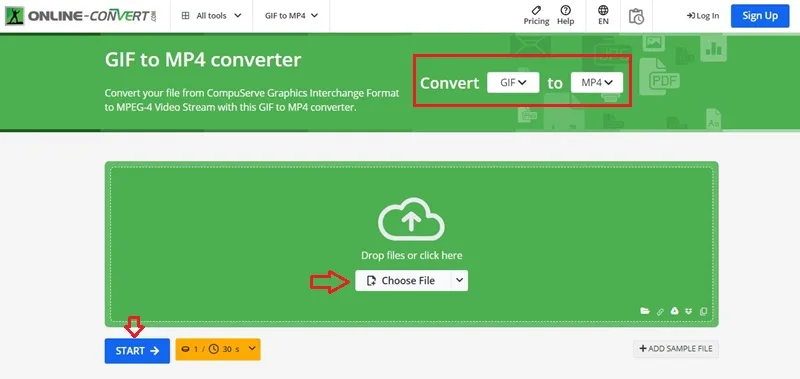Image resolution: width=800 pixels, height=379 pixels.
Task: Click the clipboard paste icon in upload area
Action: pos(704,311)
